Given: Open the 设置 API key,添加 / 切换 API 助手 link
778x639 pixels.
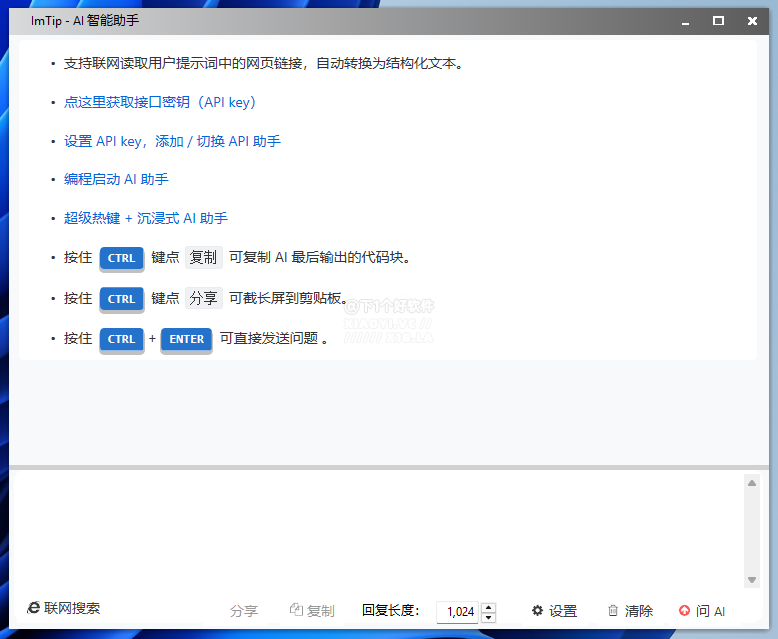Looking at the screenshot, I should pos(172,141).
